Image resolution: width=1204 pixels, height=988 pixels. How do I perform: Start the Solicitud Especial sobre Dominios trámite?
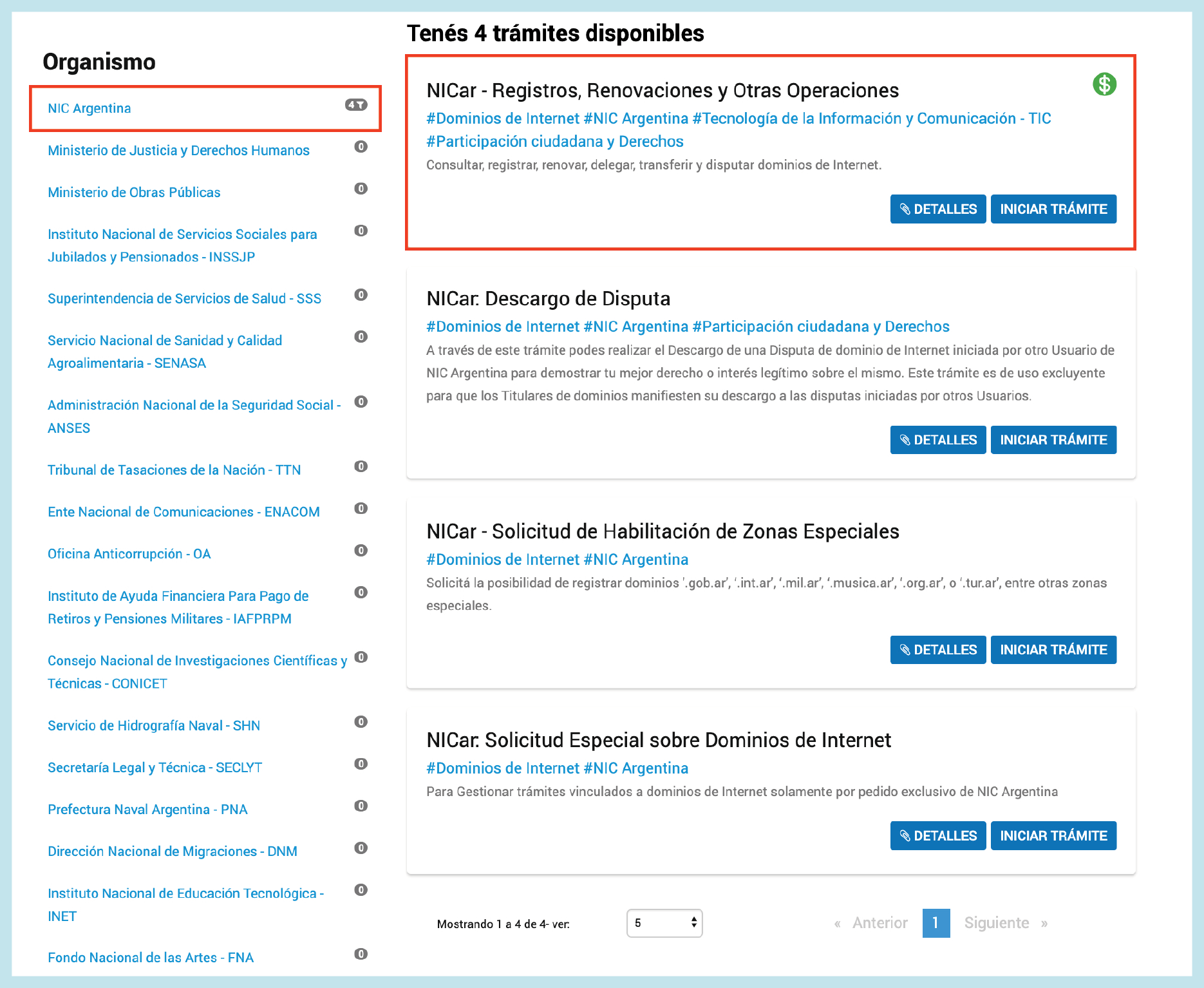[1053, 836]
